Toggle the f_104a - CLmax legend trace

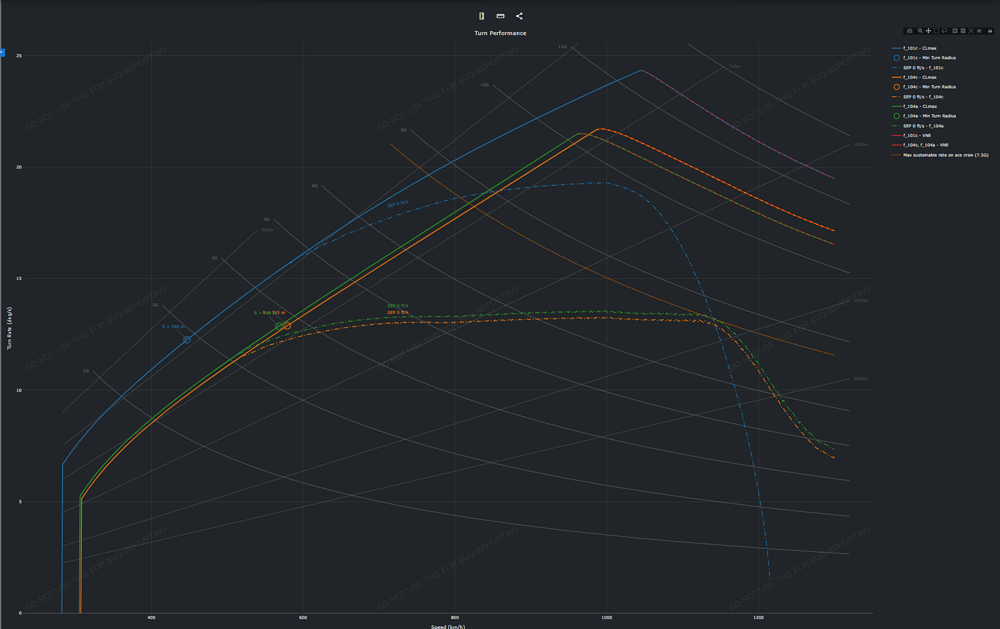915,107
